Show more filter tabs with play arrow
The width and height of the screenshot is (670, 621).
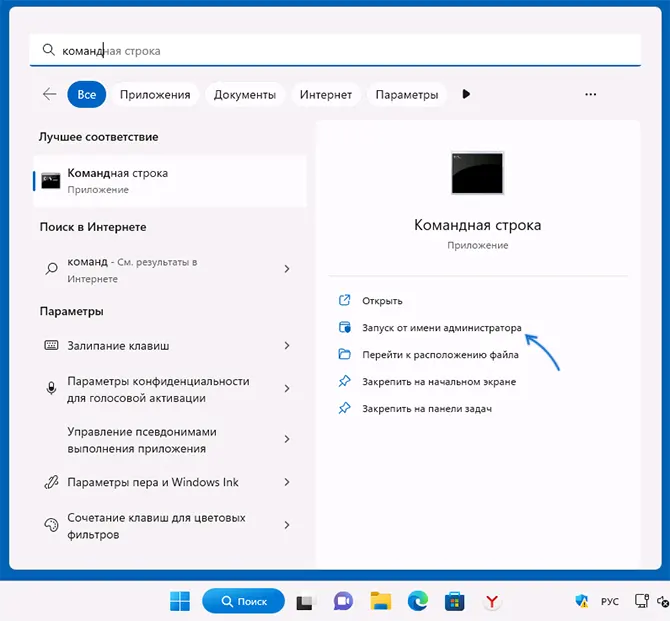[x=466, y=94]
